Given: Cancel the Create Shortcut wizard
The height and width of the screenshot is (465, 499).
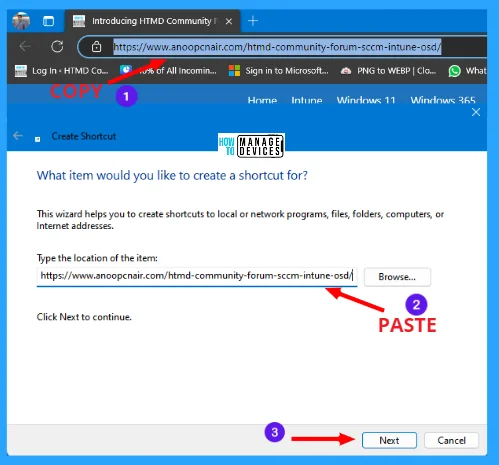Looking at the screenshot, I should (x=451, y=440).
